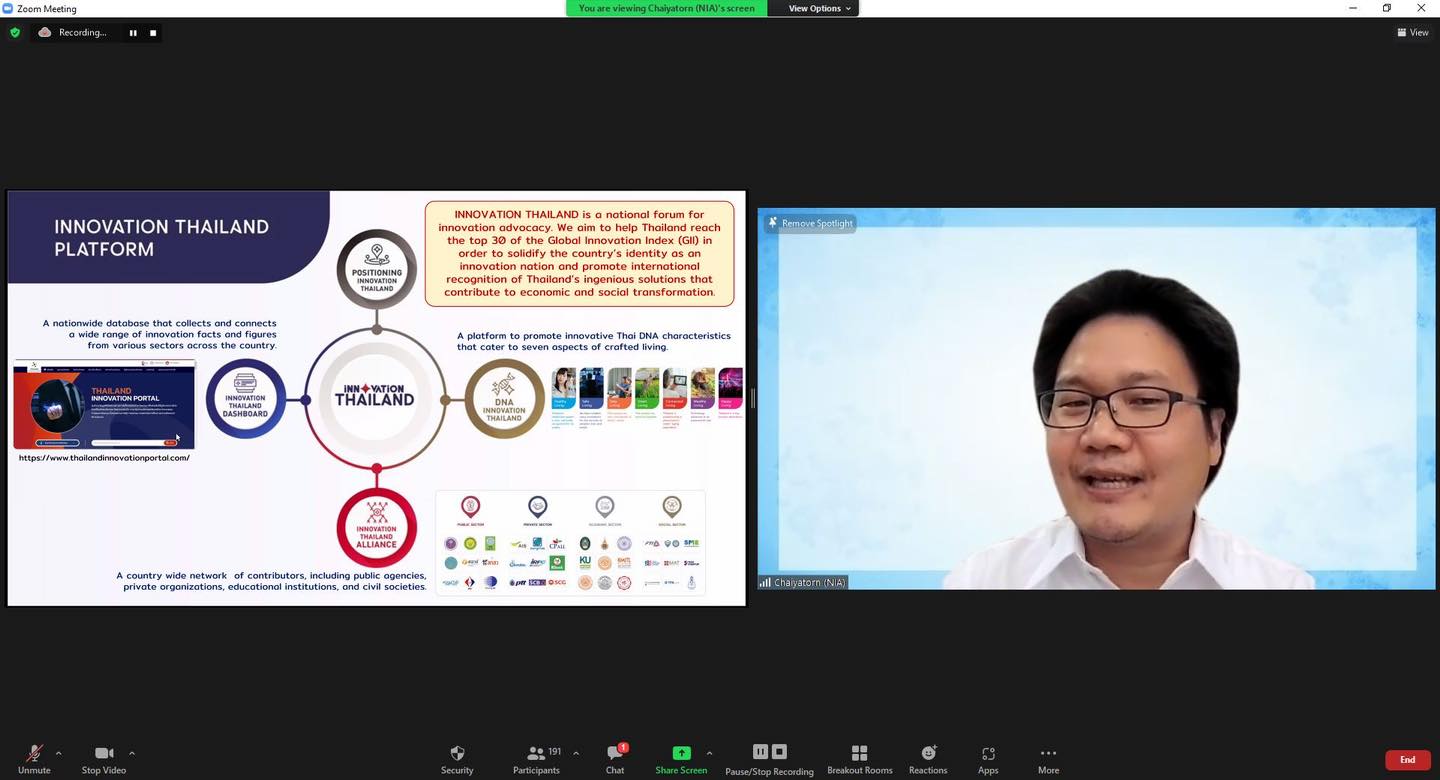Open Zoom Apps
Screen dimensions: 1440x780
(988, 759)
